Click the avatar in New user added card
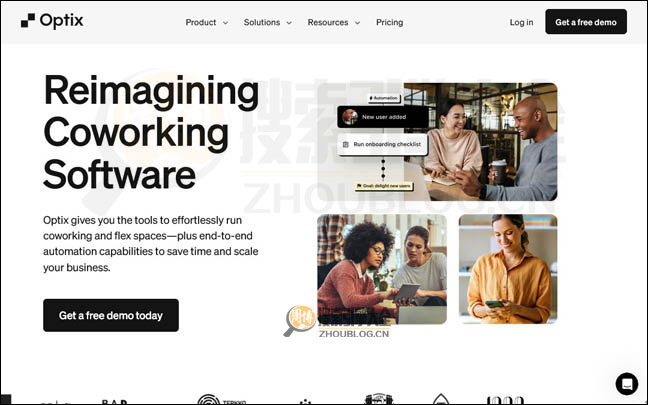The image size is (648, 405). pos(350,117)
